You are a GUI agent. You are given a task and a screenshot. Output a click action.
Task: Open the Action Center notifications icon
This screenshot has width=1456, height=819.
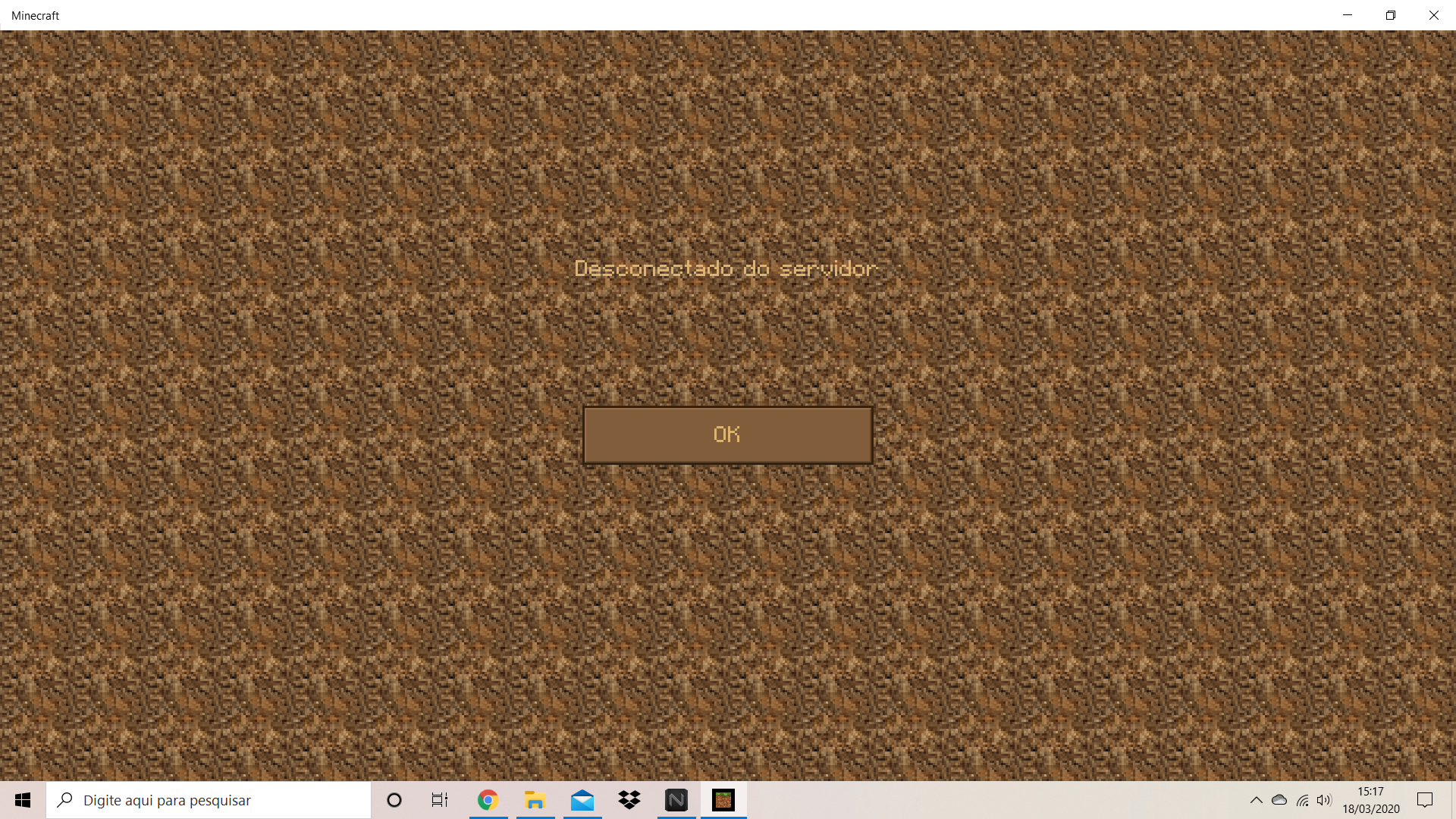tap(1425, 800)
